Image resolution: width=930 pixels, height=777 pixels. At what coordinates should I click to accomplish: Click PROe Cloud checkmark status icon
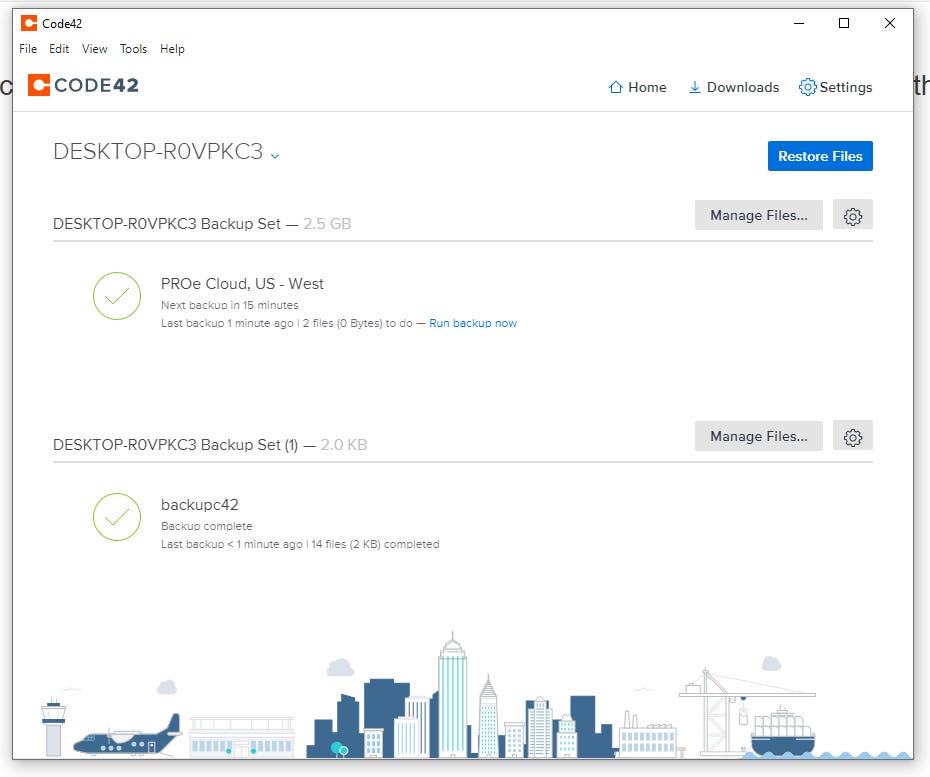click(x=117, y=296)
